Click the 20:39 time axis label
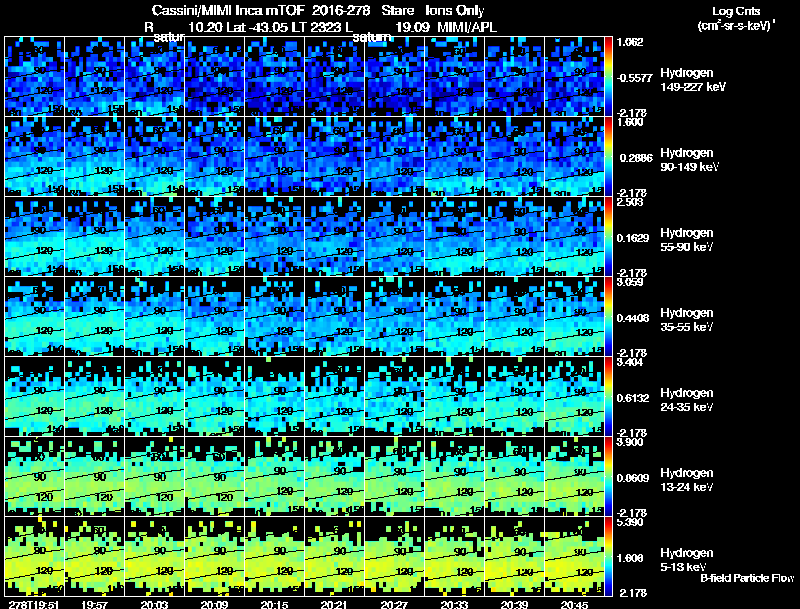 (x=514, y=604)
